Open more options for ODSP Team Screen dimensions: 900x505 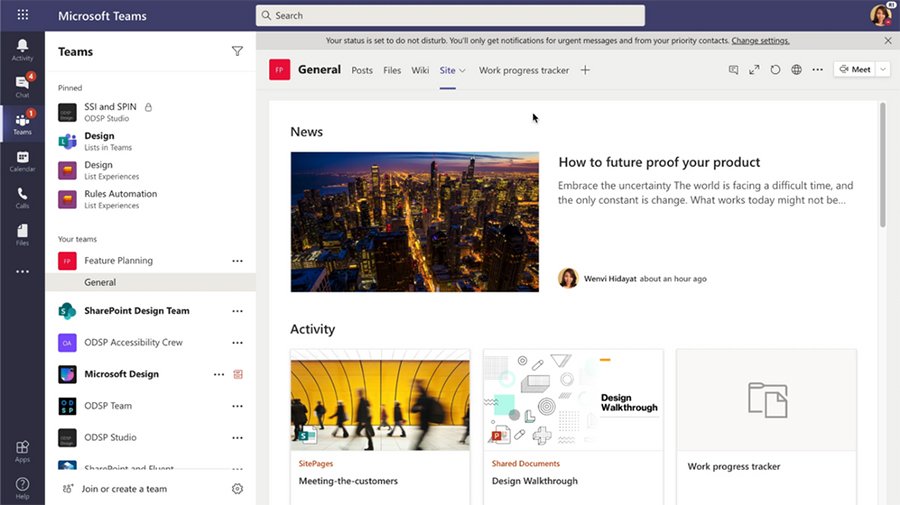point(237,406)
